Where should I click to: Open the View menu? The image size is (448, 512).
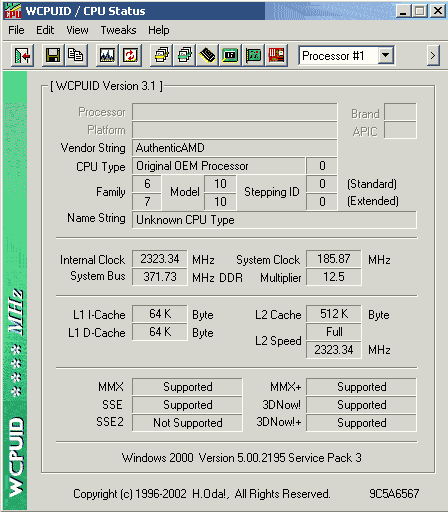77,30
